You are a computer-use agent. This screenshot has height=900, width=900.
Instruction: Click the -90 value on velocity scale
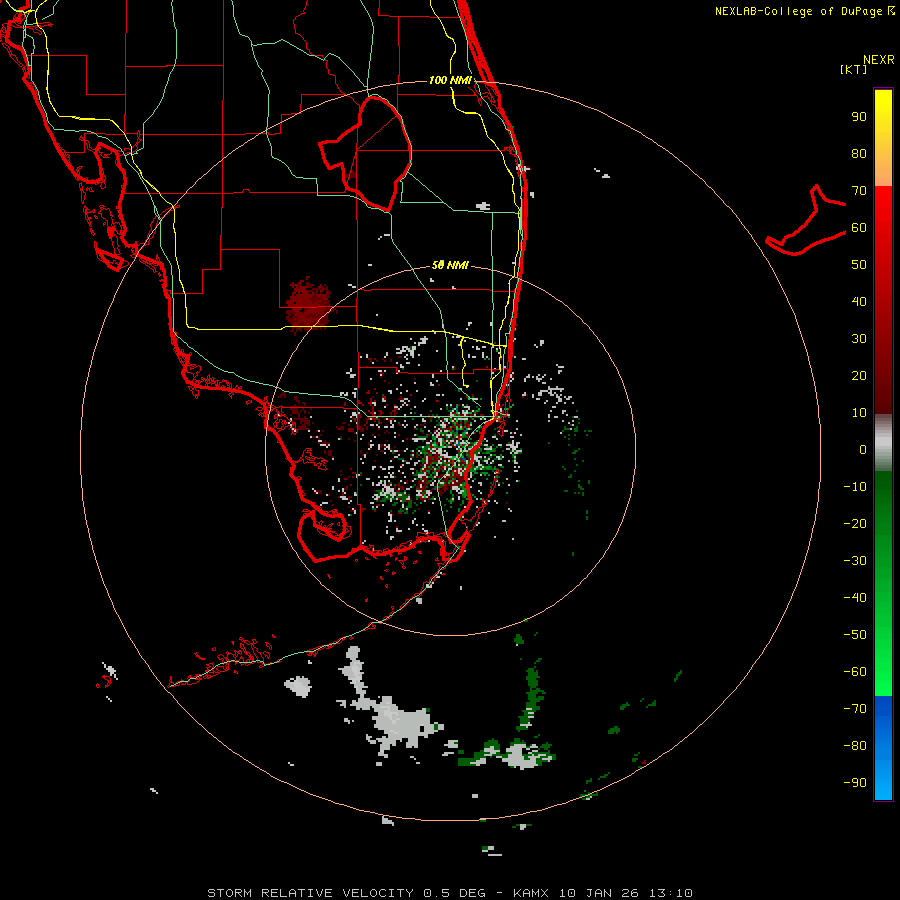click(x=855, y=783)
